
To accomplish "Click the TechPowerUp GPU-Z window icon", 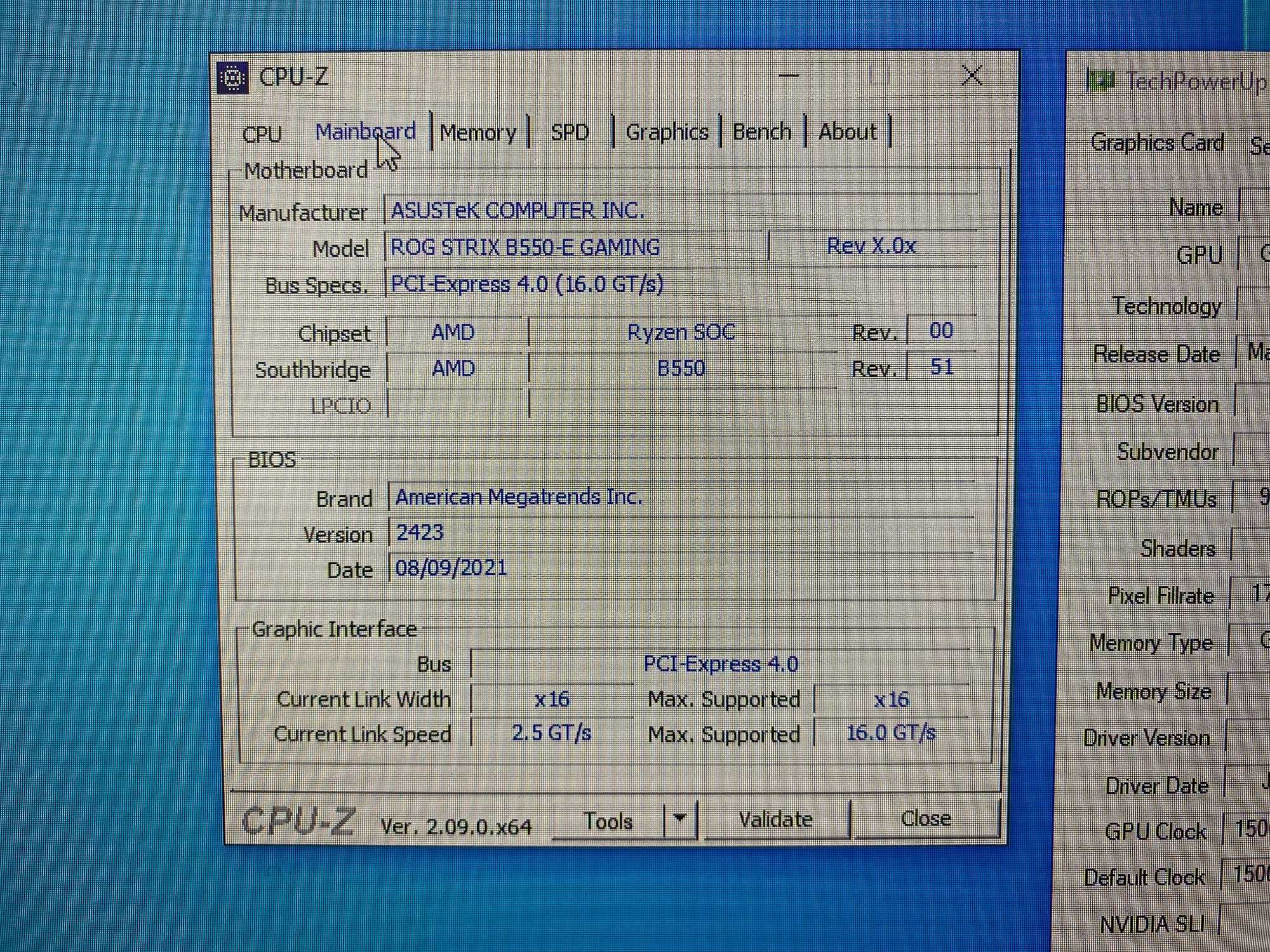I will 1100,82.
